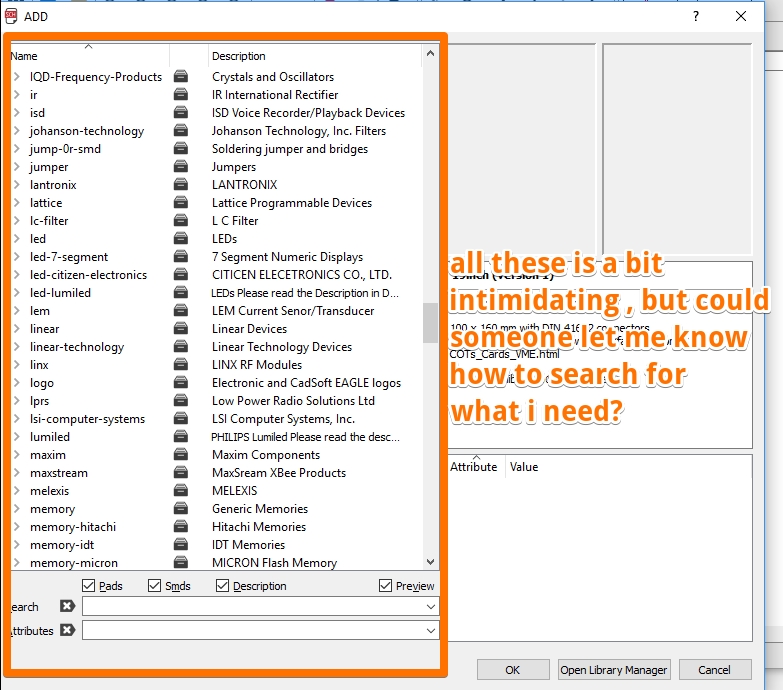Screen dimensions: 783x690
Task: Click the library icon in the lem row
Action: [x=181, y=310]
